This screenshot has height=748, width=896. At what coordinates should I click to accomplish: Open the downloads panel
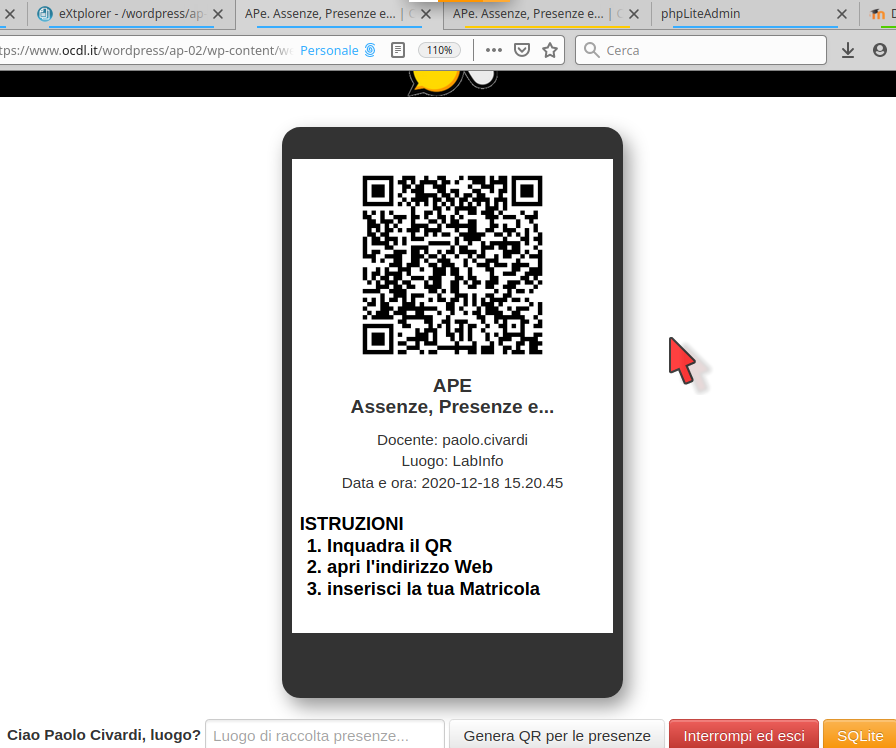[848, 50]
